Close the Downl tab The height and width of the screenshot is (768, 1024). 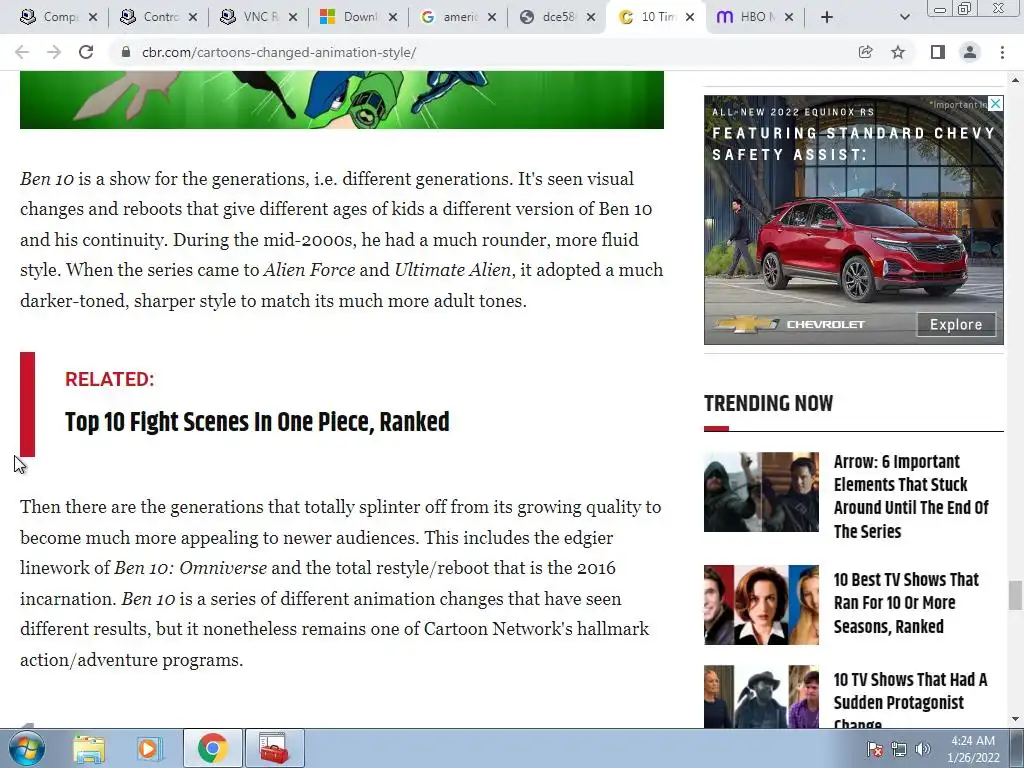click(x=392, y=17)
